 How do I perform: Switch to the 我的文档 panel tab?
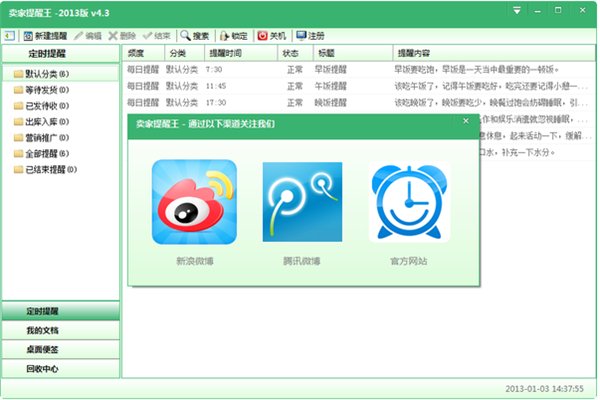(60, 330)
